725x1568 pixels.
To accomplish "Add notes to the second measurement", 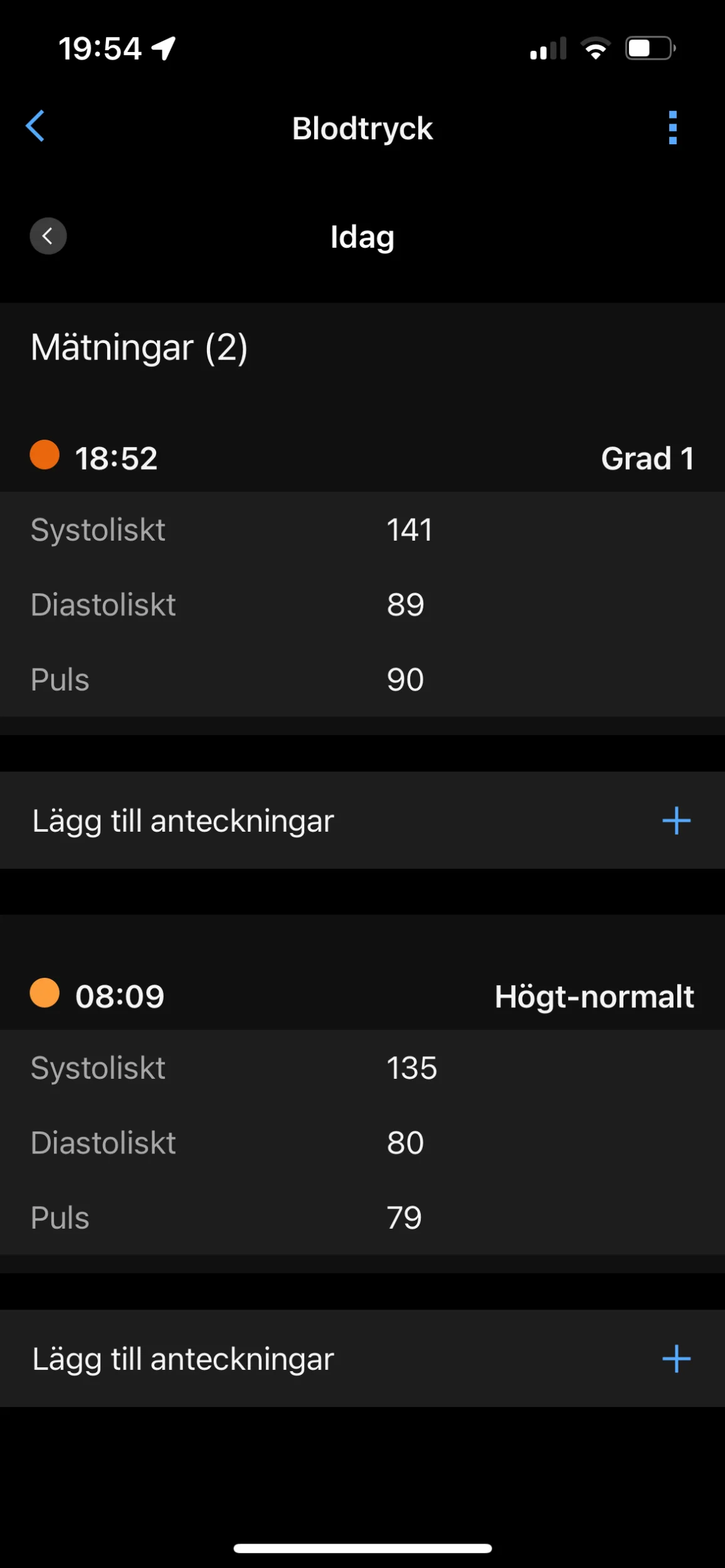I will coord(183,1359).
